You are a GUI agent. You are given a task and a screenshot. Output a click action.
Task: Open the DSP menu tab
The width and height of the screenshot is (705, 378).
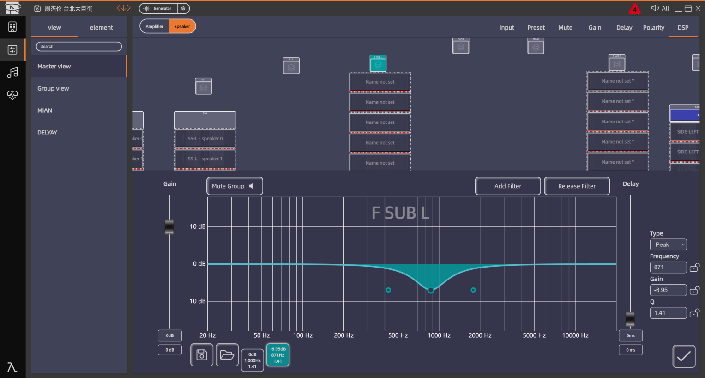point(683,28)
